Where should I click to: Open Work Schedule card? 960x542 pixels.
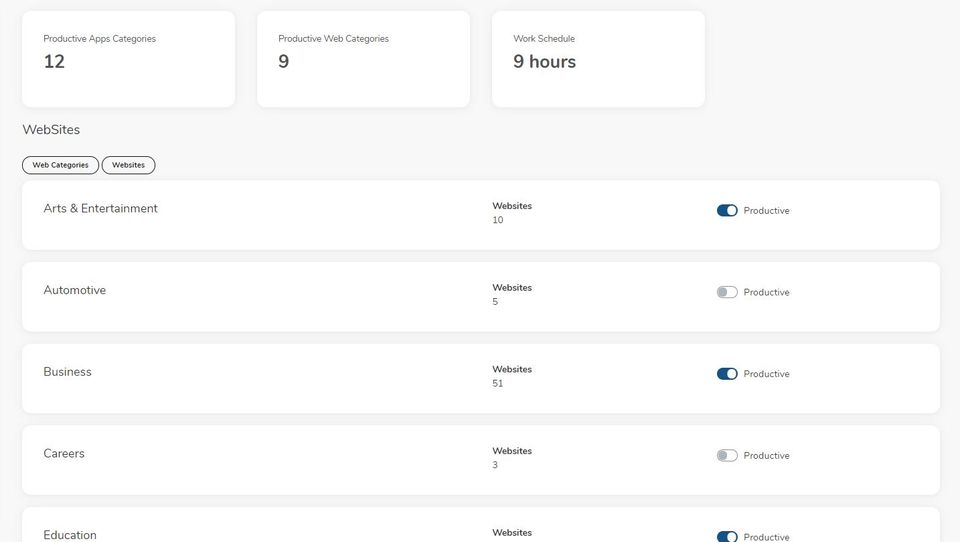pyautogui.click(x=598, y=59)
